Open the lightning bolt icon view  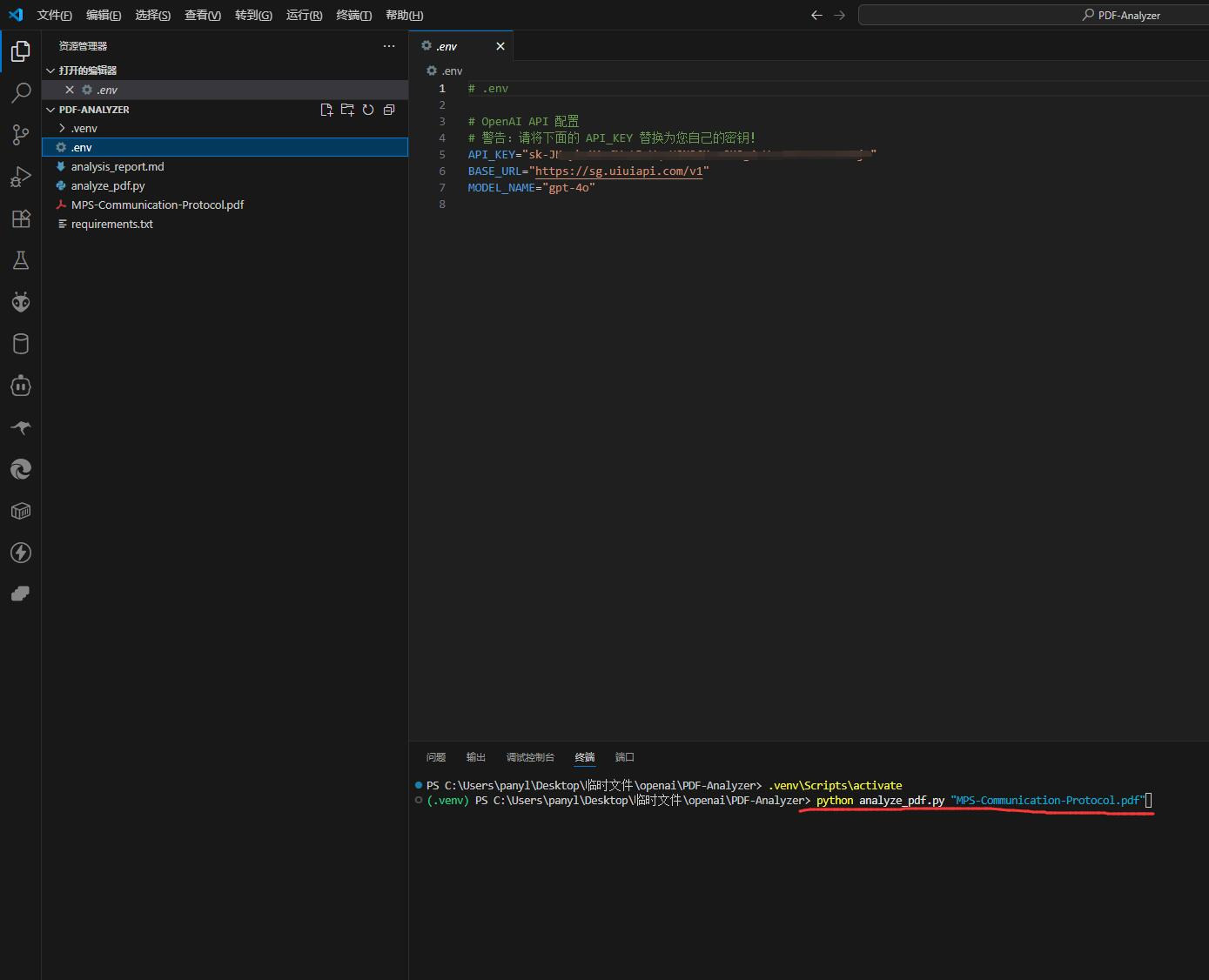click(21, 553)
